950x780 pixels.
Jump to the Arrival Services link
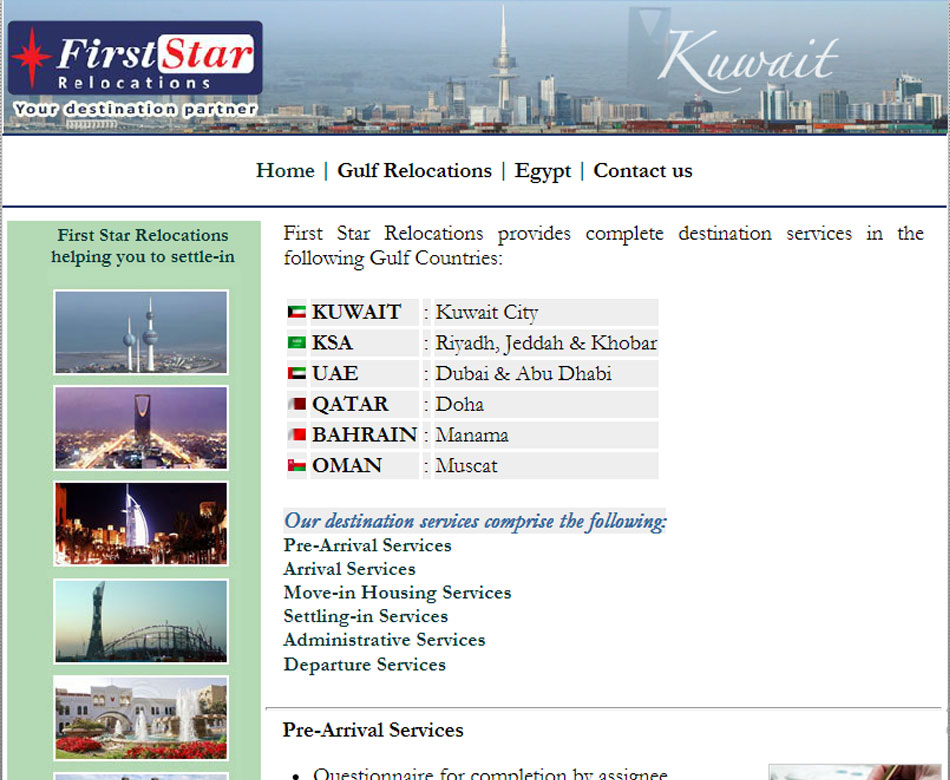coord(350,569)
